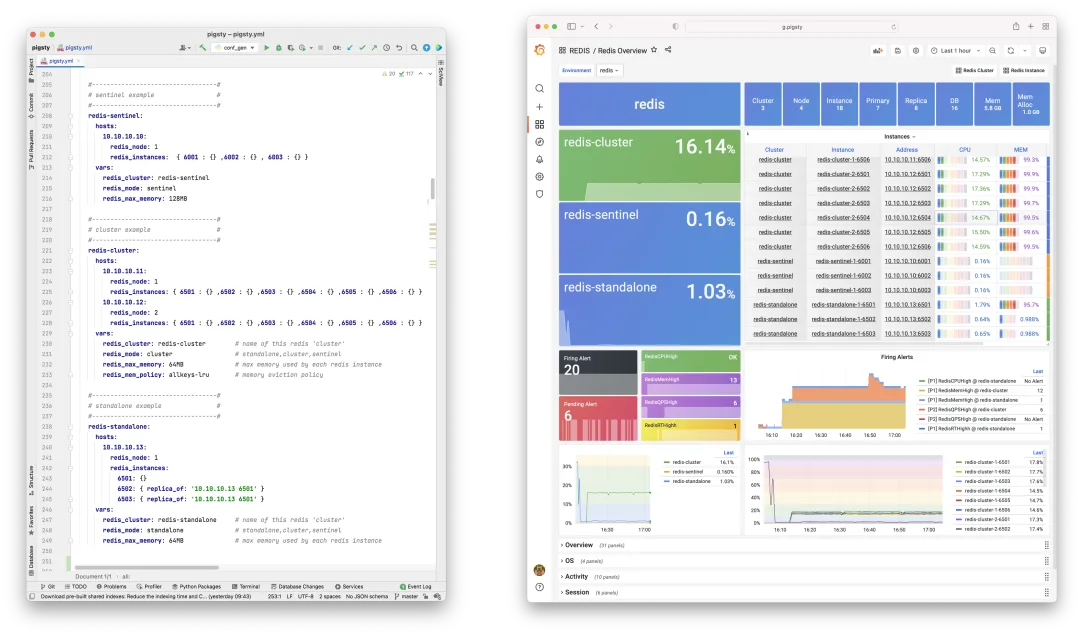Switch to the pigsty.yml editor tab
Viewport: 1080px width, 636px height.
[x=60, y=61]
